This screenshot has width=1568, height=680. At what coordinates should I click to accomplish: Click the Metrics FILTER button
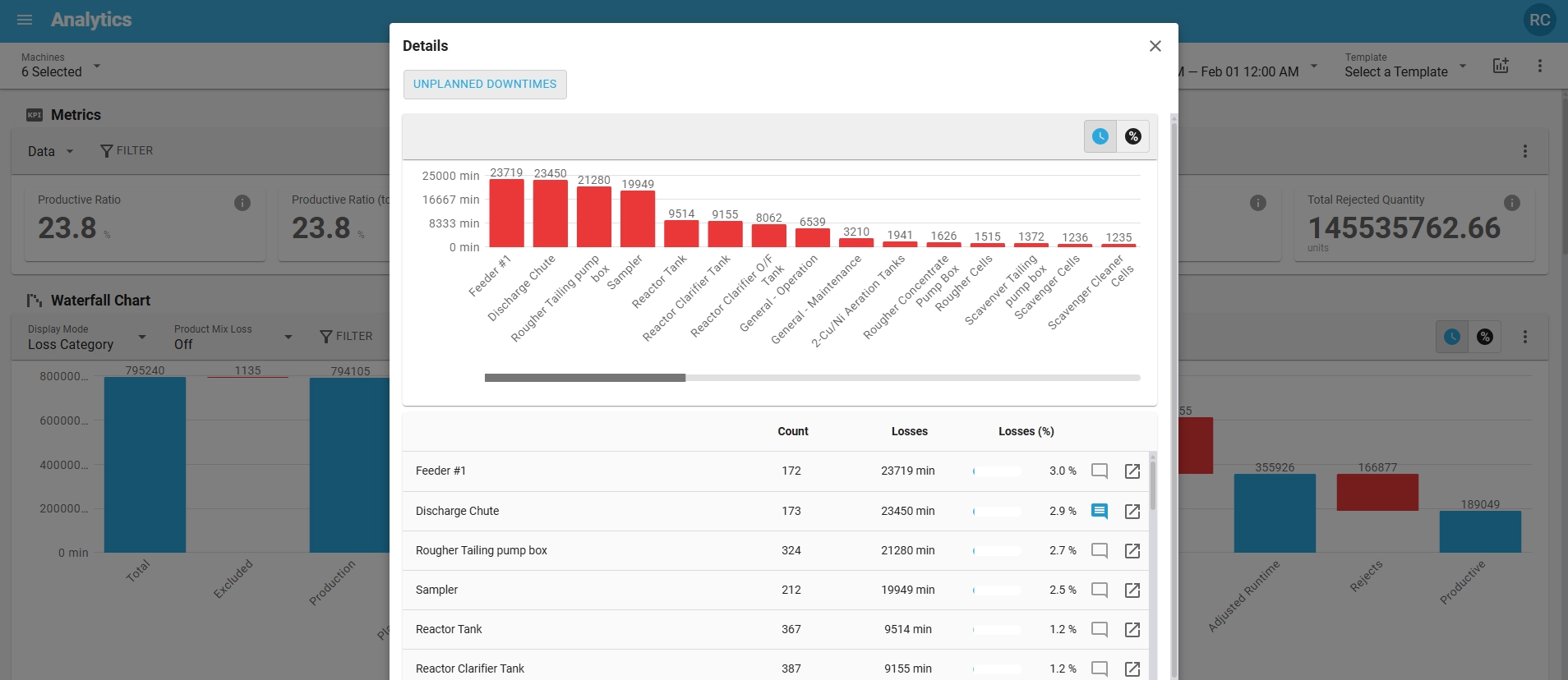127,151
